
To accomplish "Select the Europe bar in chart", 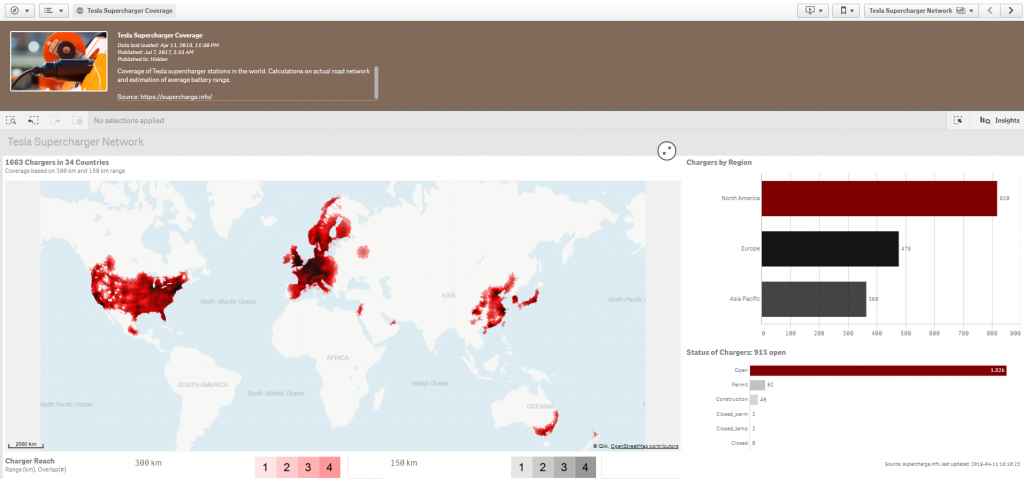I will click(830, 248).
